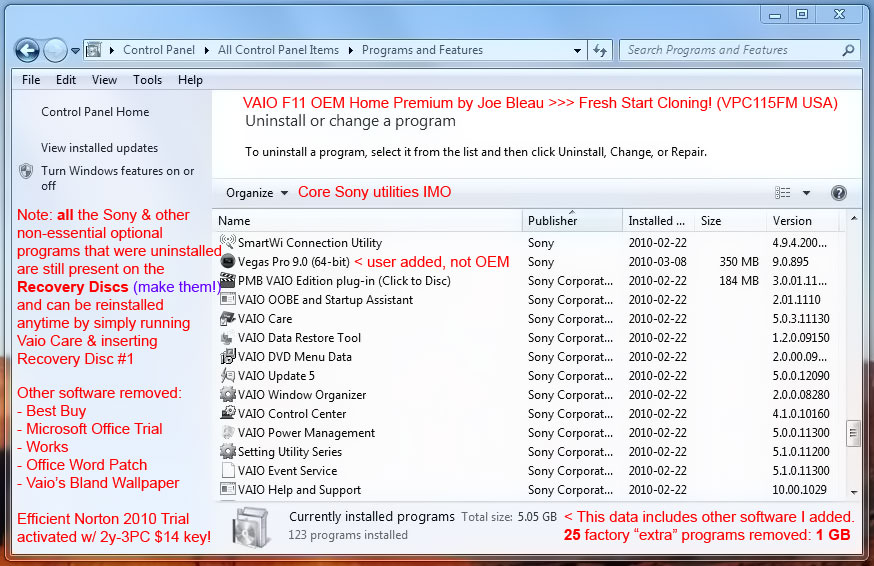Select the SmartWi Connection Utility icon
Viewport: 874px width, 566px height.
point(227,242)
